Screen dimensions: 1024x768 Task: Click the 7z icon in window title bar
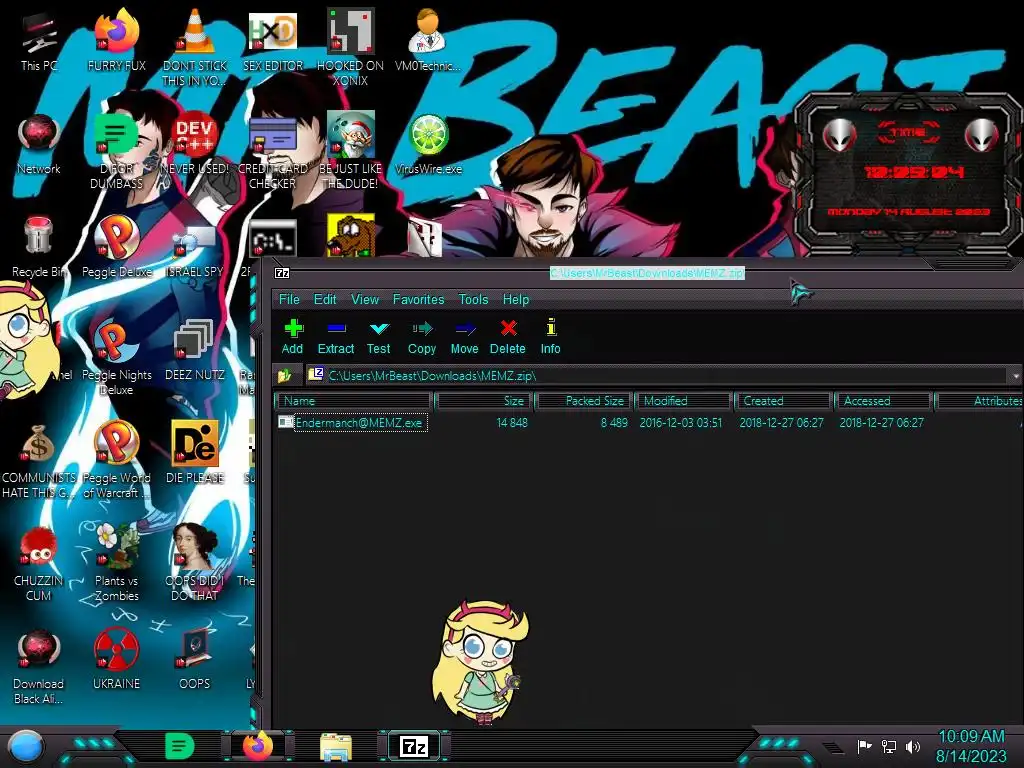[x=282, y=273]
